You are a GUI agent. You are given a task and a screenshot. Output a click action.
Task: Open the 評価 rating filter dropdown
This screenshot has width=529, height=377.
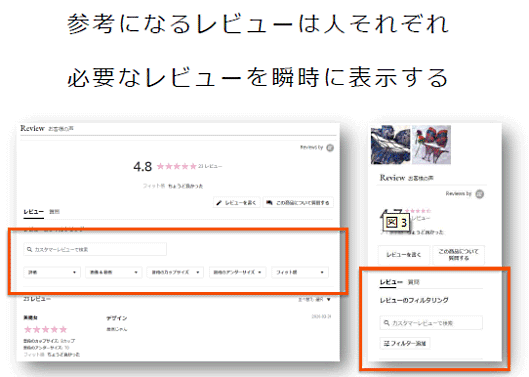tap(52, 272)
